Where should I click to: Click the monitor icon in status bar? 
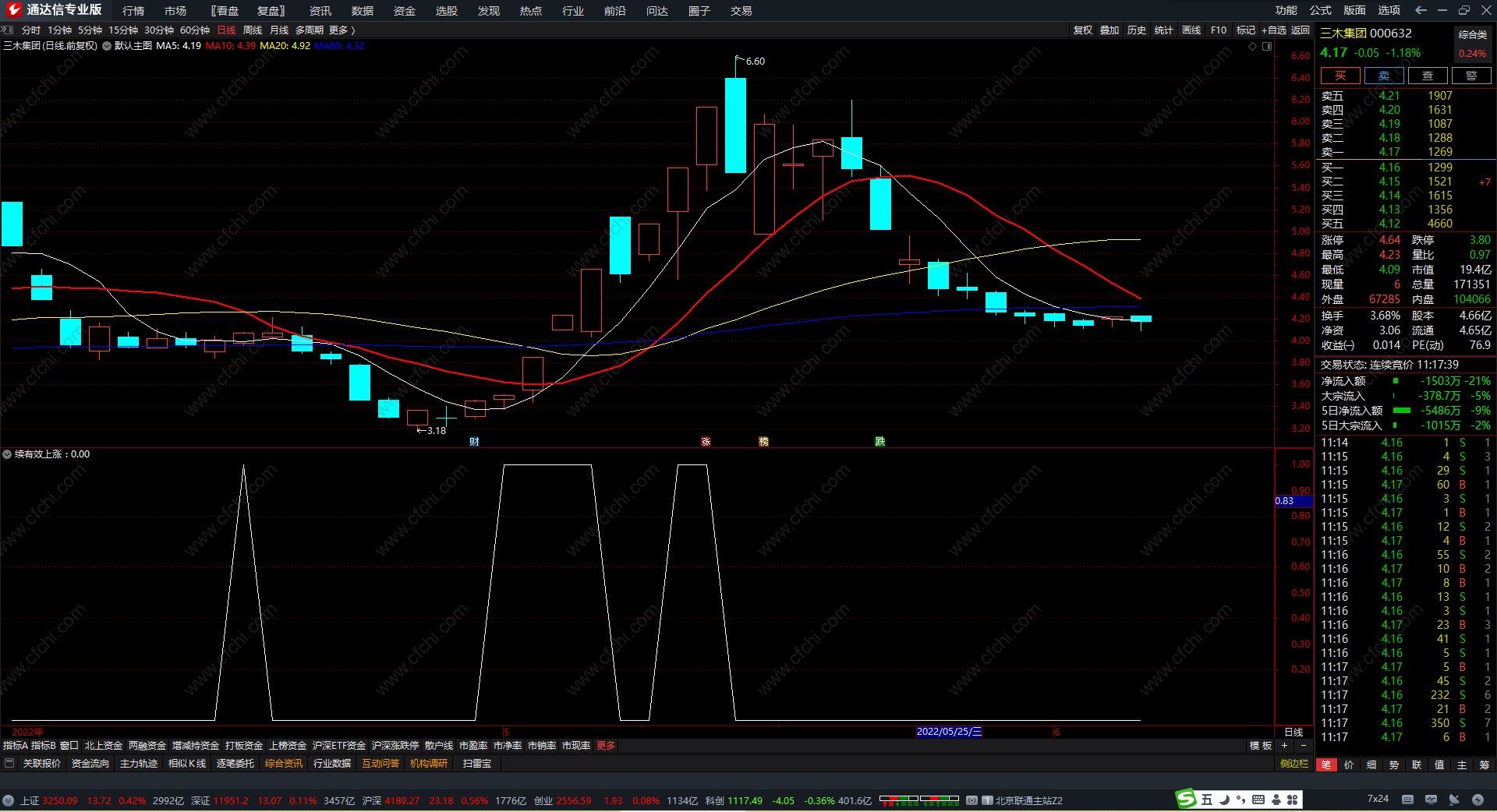[x=1431, y=800]
